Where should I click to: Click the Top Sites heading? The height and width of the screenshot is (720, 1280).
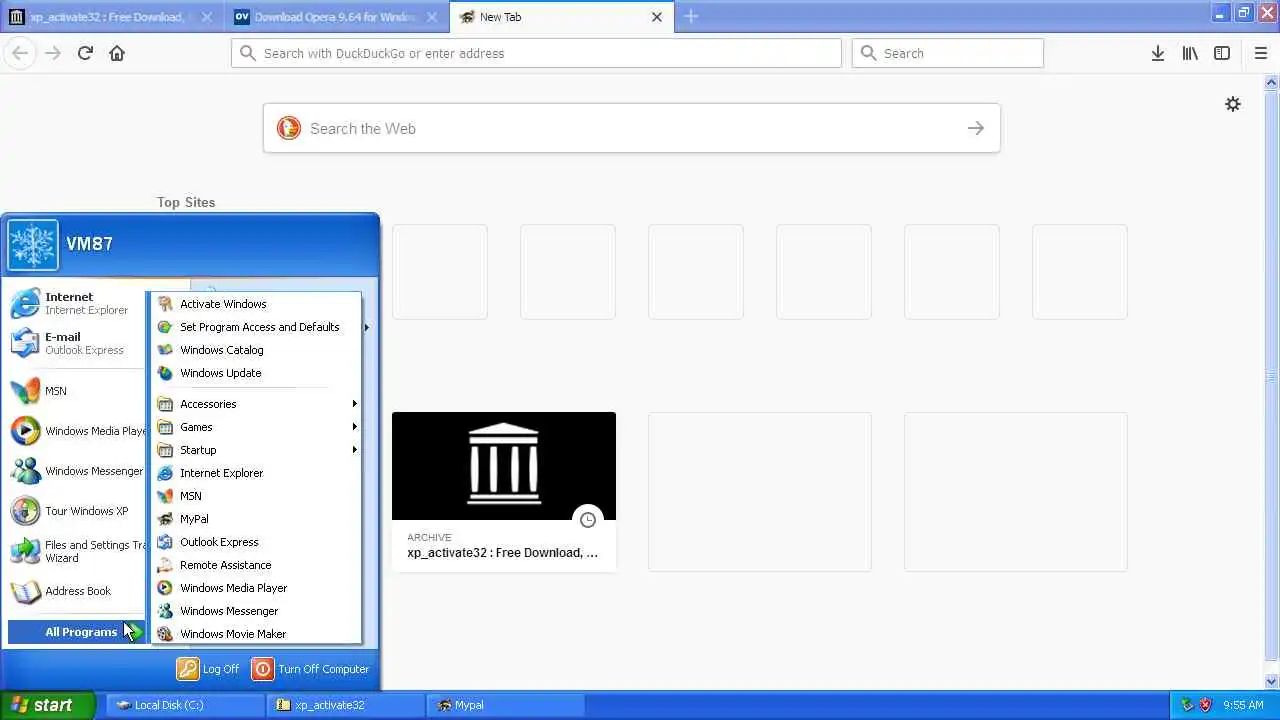pyautogui.click(x=186, y=202)
